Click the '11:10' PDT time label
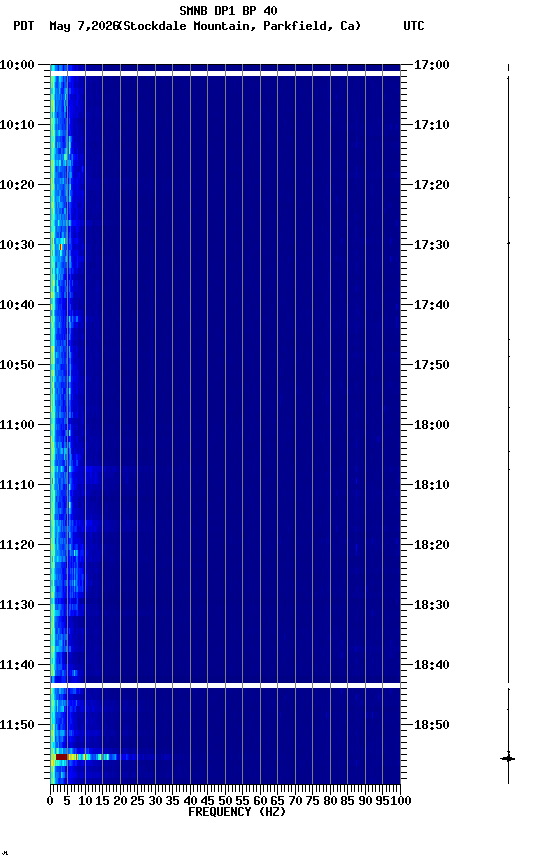The height and width of the screenshot is (864, 552). click(17, 485)
